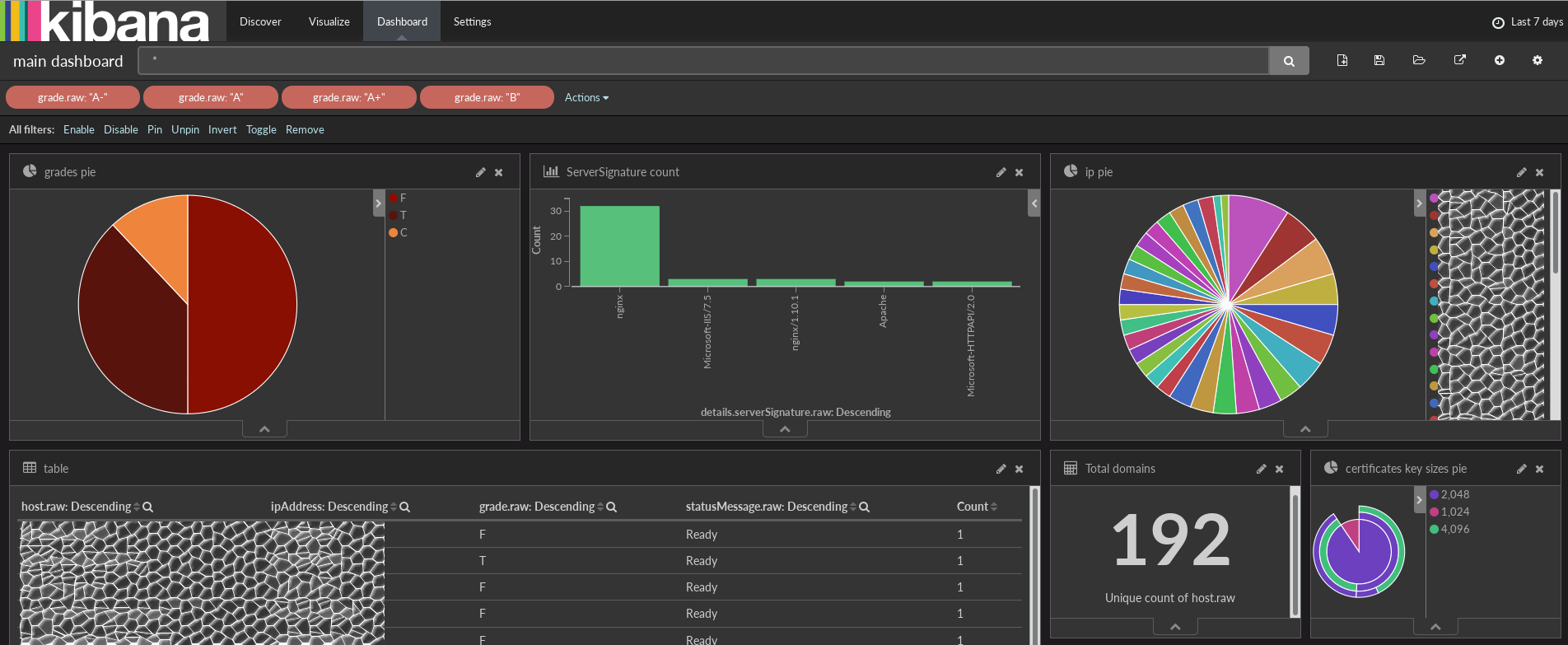
Task: Edit the grades pie panel (pencil icon)
Action: pos(480,172)
